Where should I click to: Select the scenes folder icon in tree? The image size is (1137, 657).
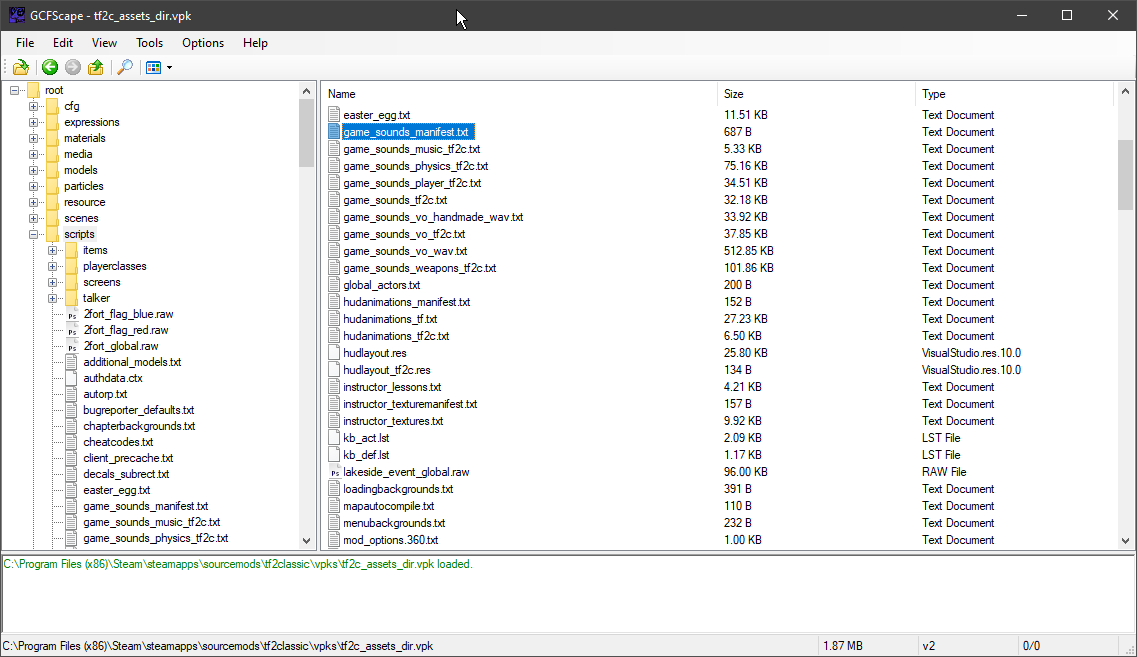[52, 218]
